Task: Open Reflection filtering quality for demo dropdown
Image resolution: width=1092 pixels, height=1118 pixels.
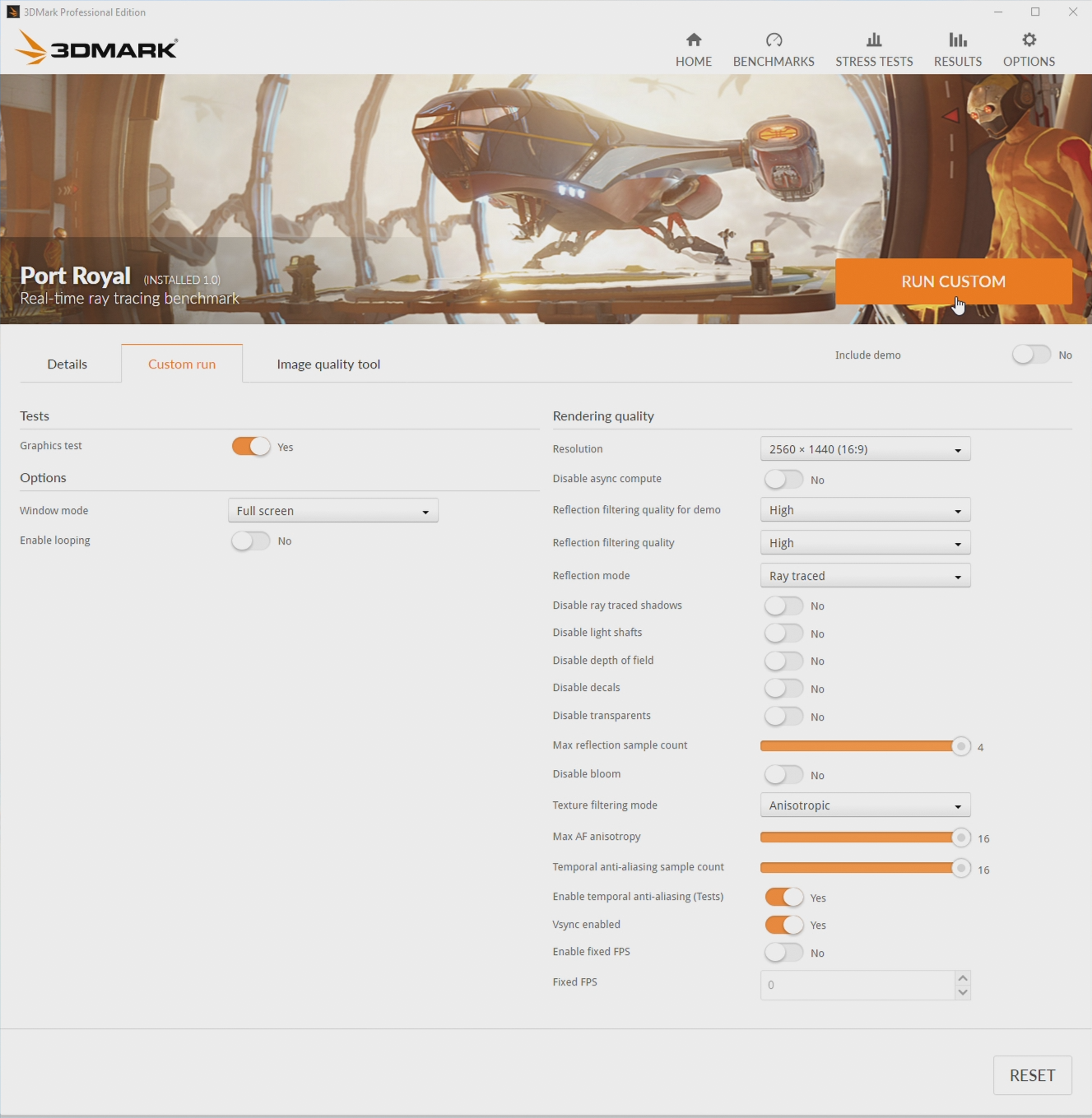Action: pos(865,509)
